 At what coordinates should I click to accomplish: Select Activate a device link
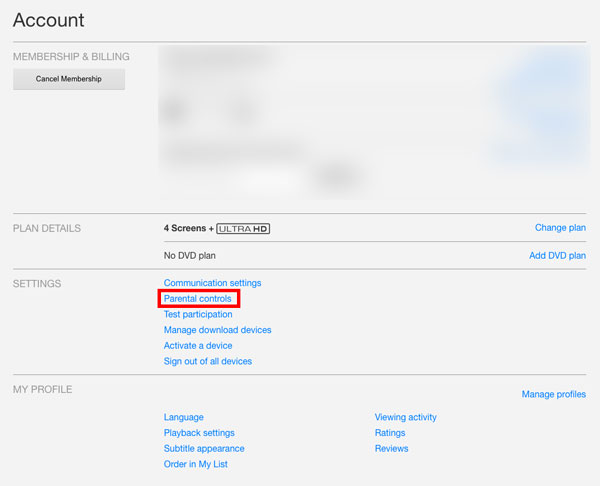198,346
